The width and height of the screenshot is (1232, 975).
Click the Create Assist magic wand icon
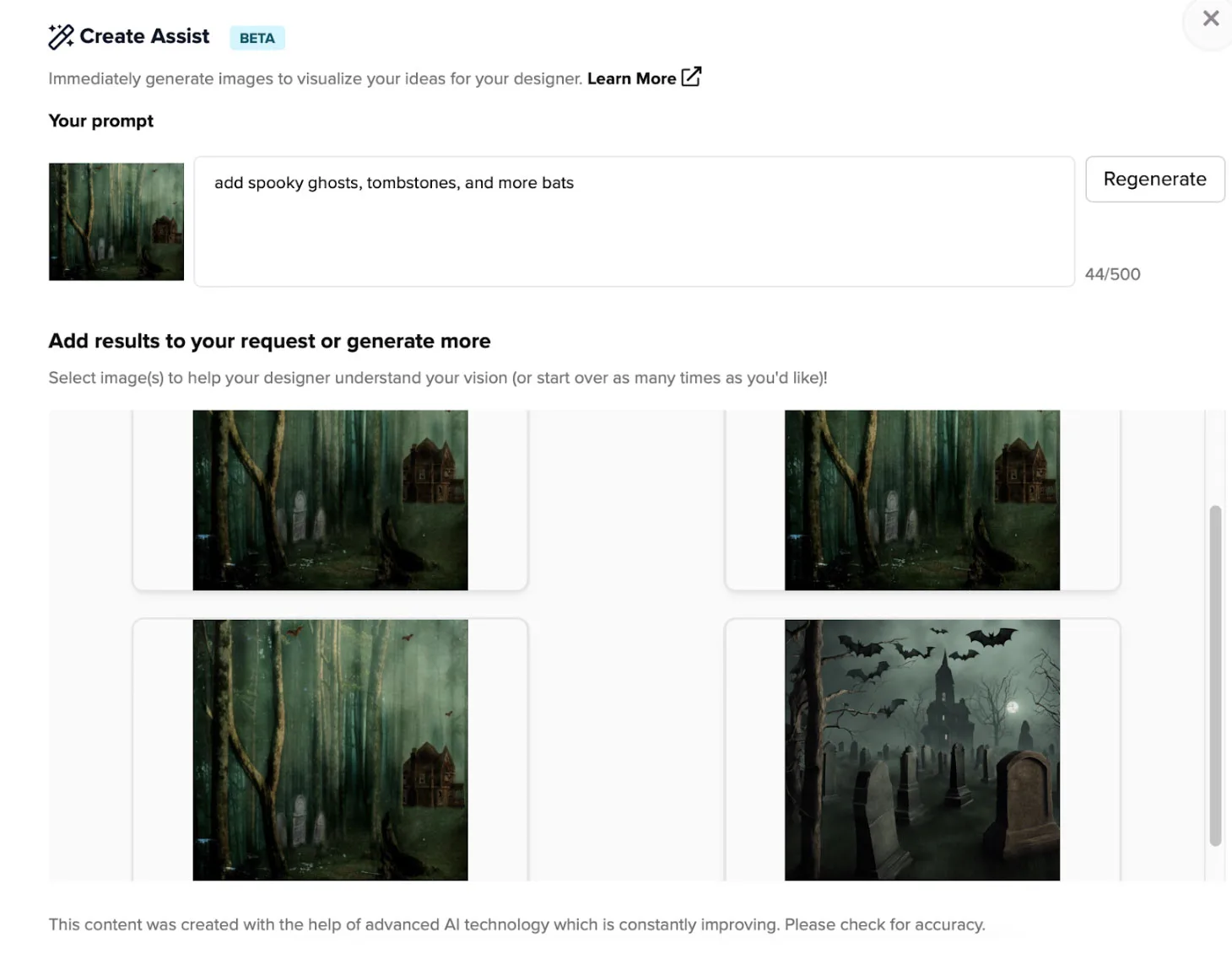click(61, 37)
